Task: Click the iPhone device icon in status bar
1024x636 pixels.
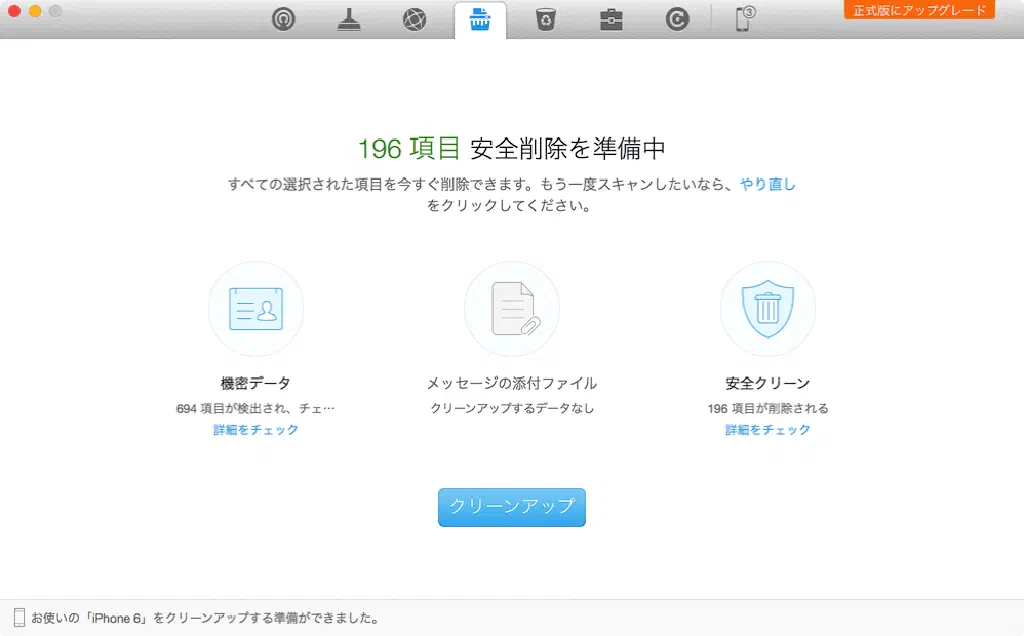Action: point(19,618)
